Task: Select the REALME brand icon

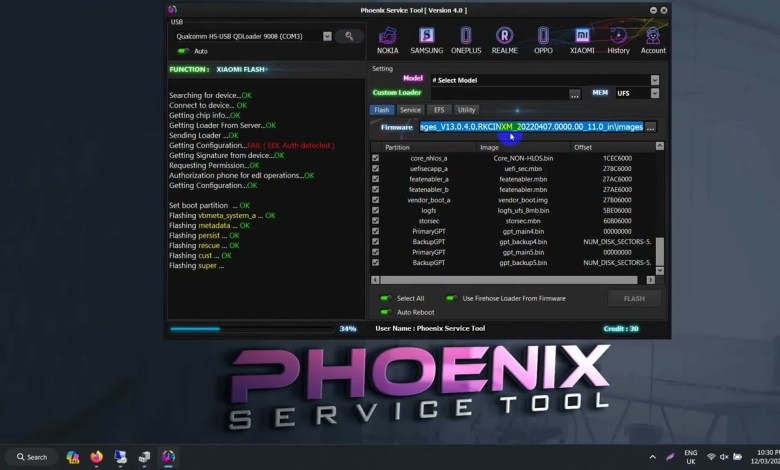Action: pyautogui.click(x=505, y=39)
